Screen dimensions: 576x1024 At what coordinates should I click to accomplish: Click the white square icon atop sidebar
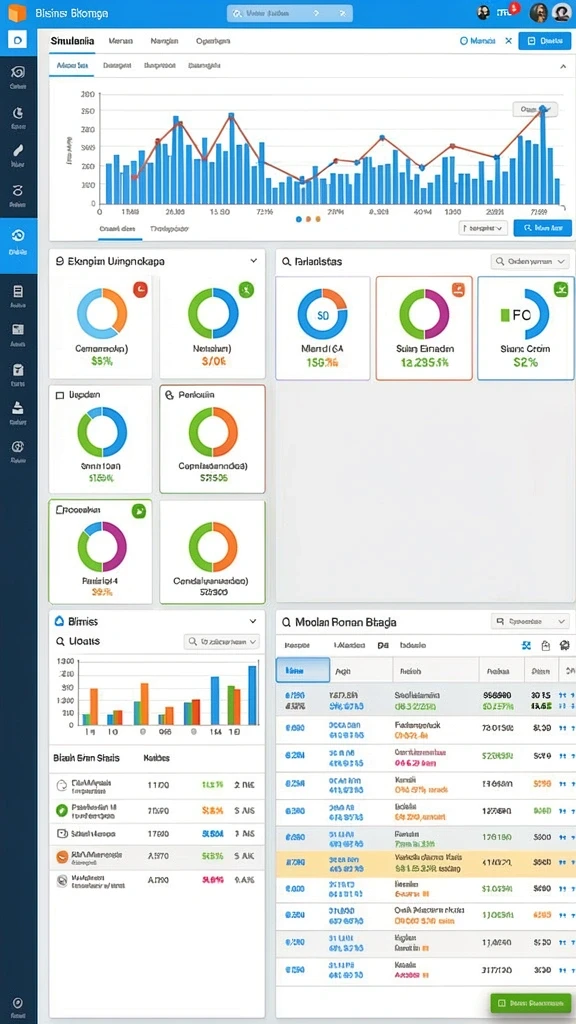point(18,40)
